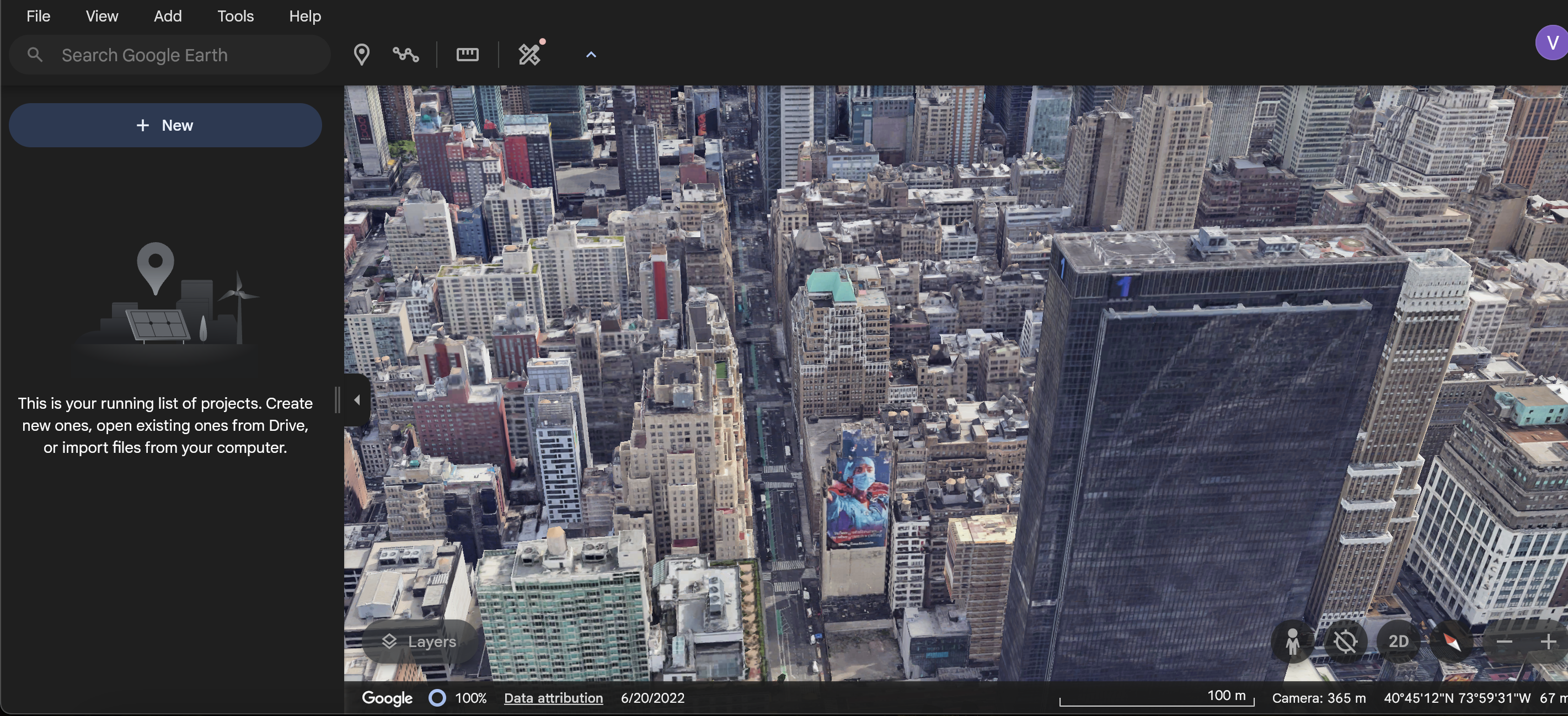Open the Data attribution link
This screenshot has width=1568, height=716.
[553, 698]
